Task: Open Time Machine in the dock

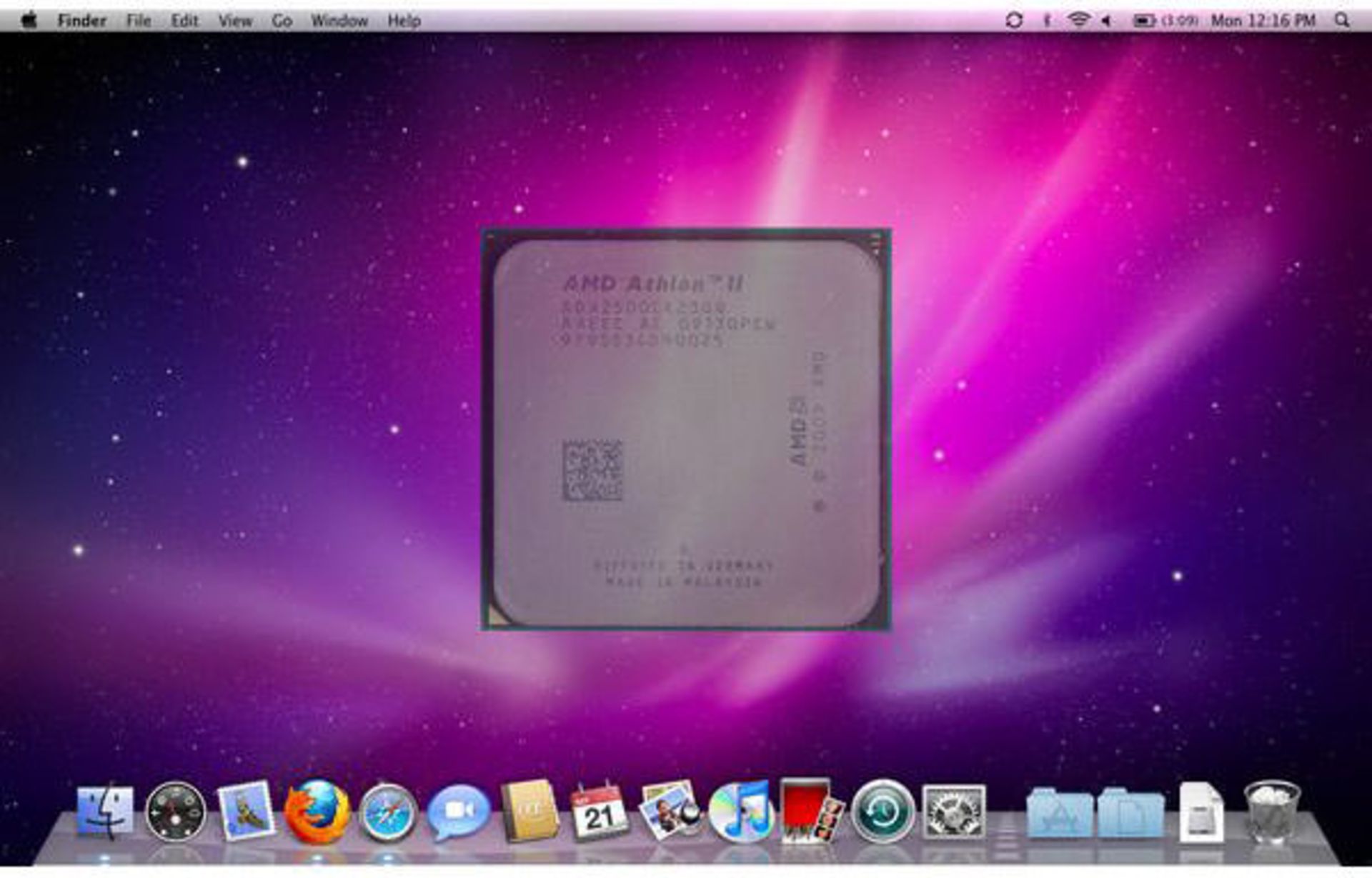Action: 883,812
